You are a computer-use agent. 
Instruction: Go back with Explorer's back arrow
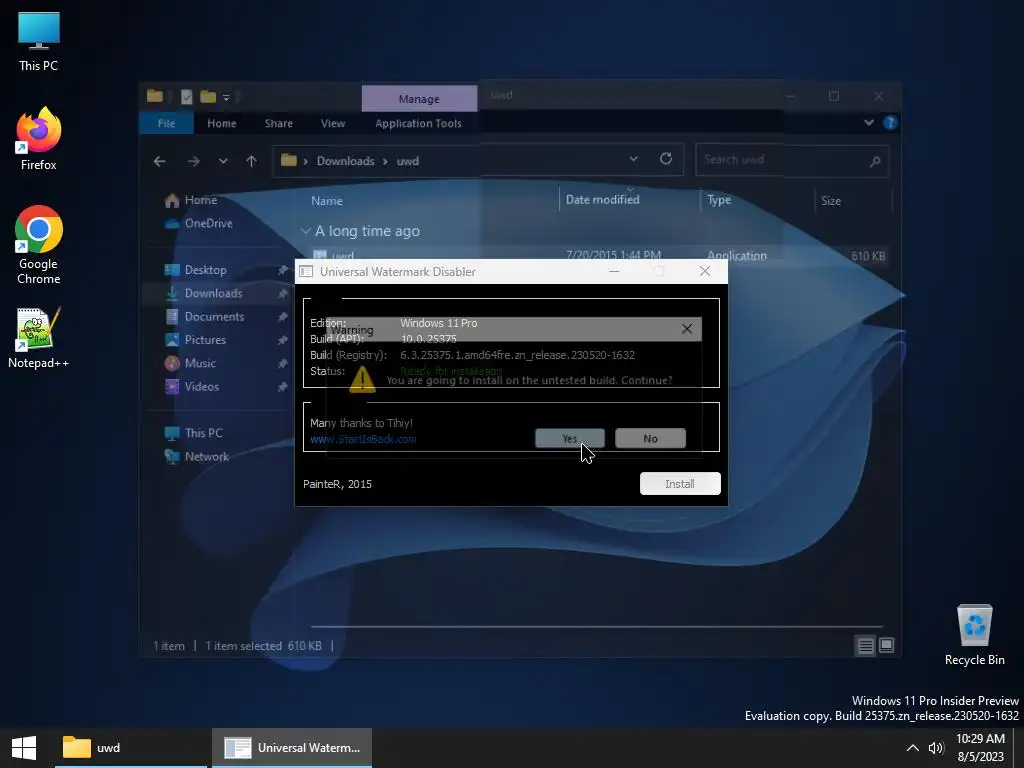pos(159,161)
